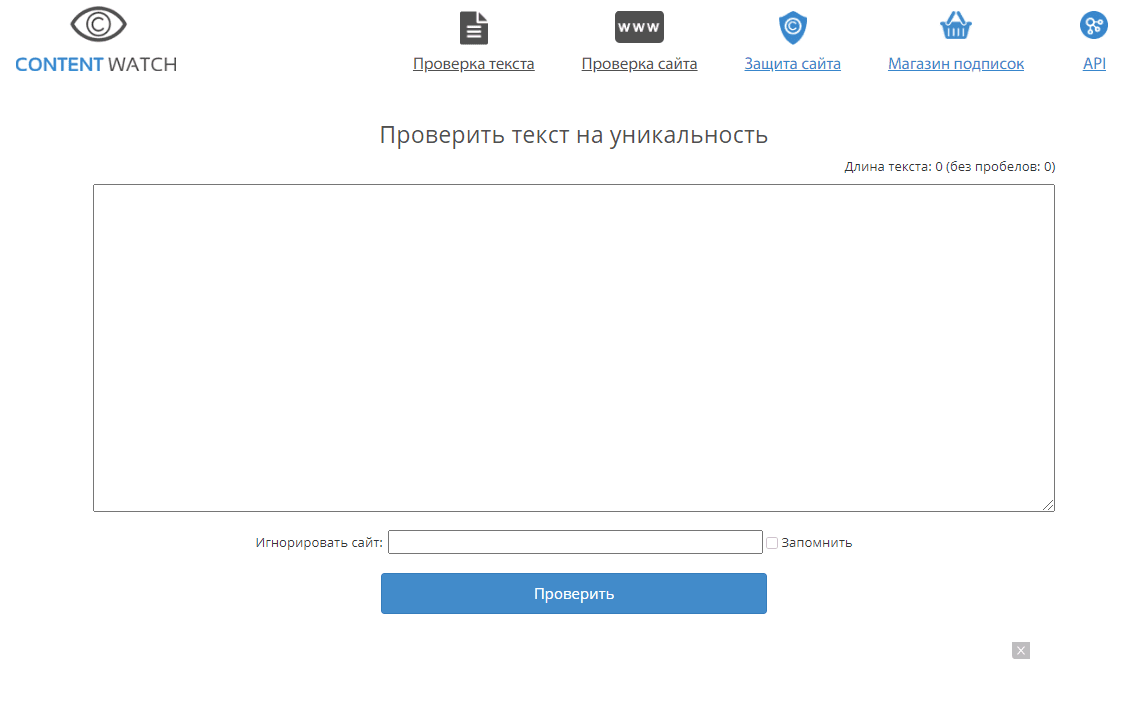Image resolution: width=1136 pixels, height=726 pixels.
Task: Close the ad with the gray X
Action: (x=1020, y=651)
